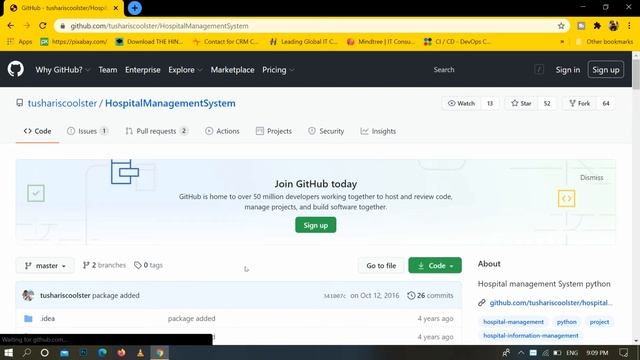Click the Fork button
This screenshot has height=360, width=640.
(x=580, y=103)
